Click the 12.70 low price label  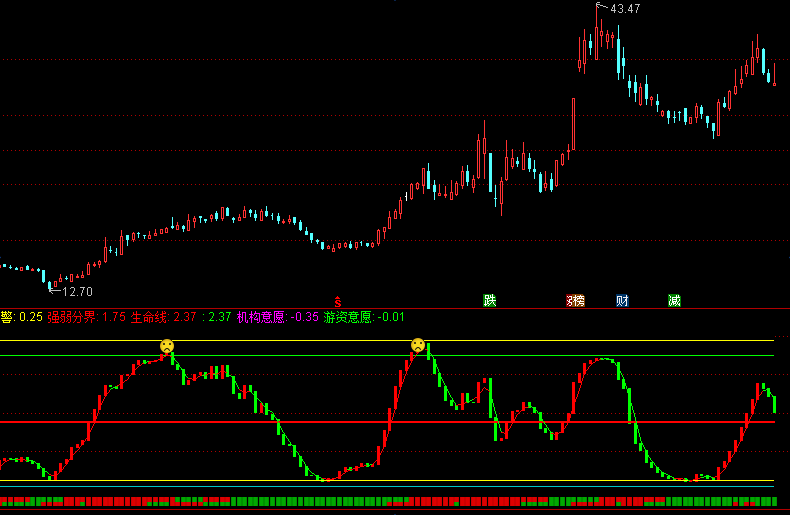point(77,292)
